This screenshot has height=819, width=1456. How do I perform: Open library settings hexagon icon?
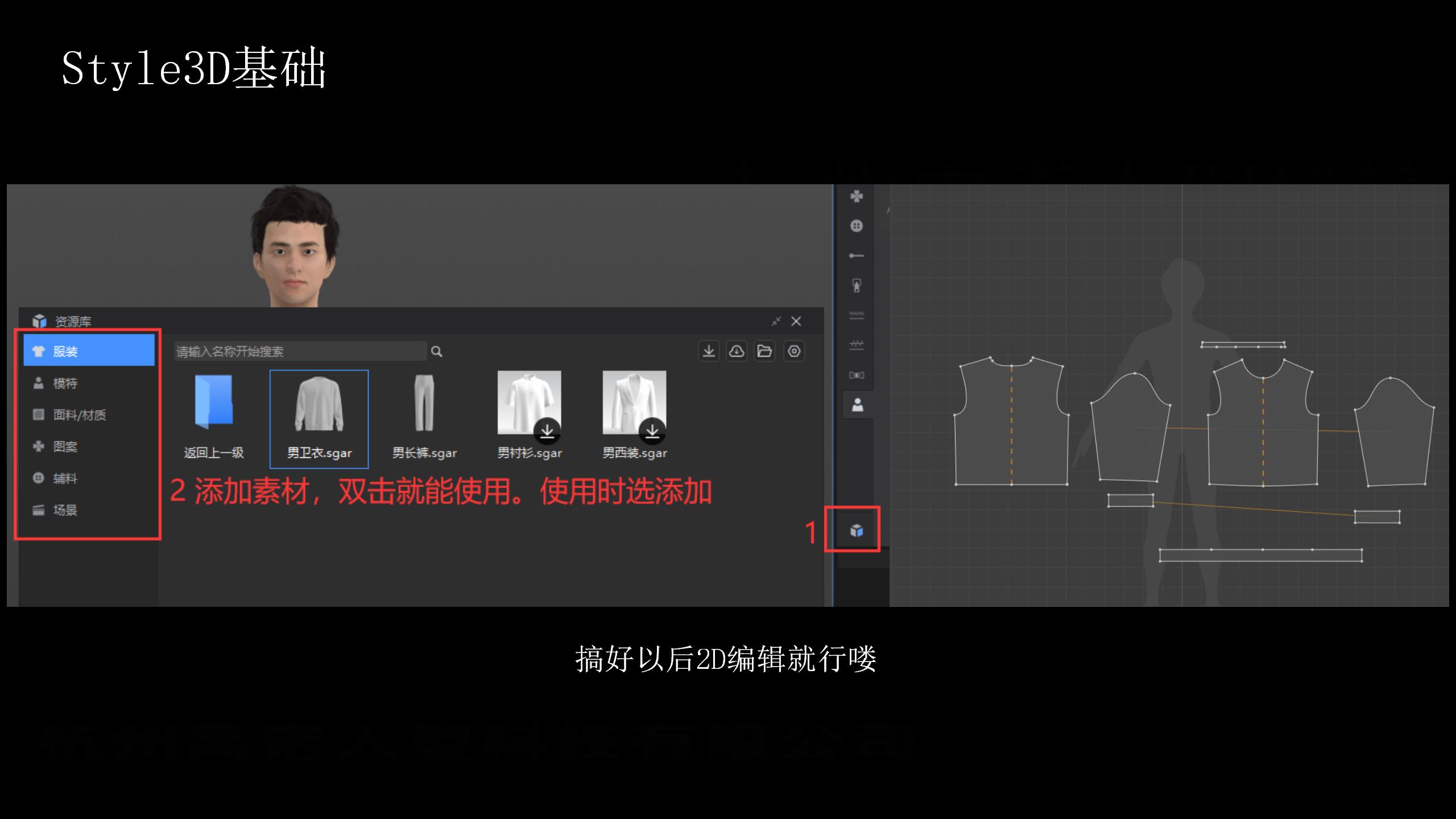794,351
